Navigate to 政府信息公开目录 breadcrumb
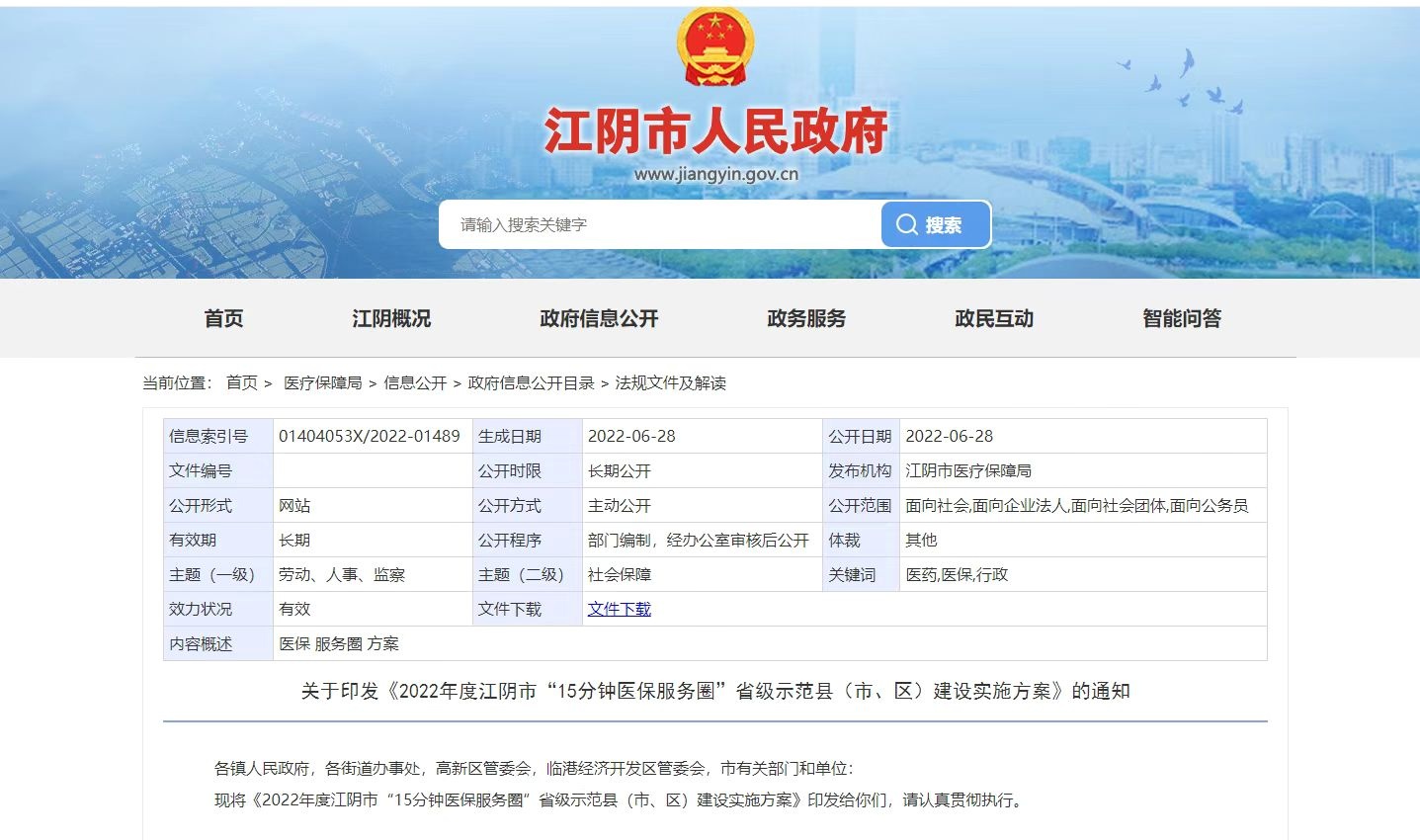The image size is (1420, 840). click(531, 383)
